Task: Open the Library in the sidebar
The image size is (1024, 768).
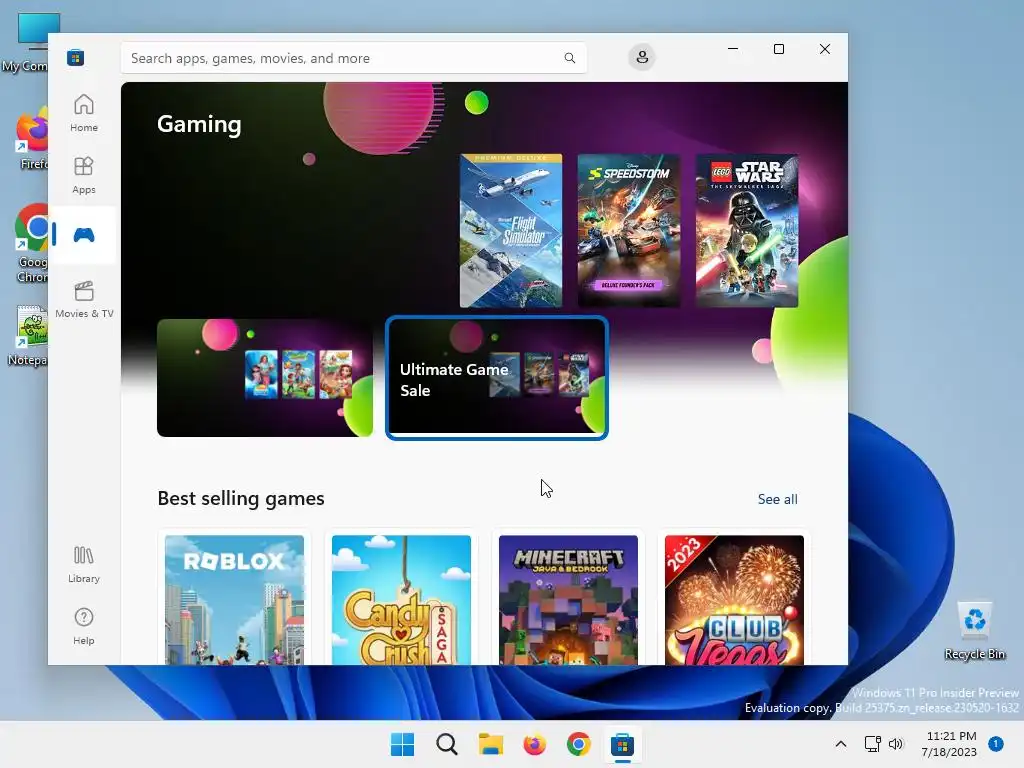Action: coord(84,564)
